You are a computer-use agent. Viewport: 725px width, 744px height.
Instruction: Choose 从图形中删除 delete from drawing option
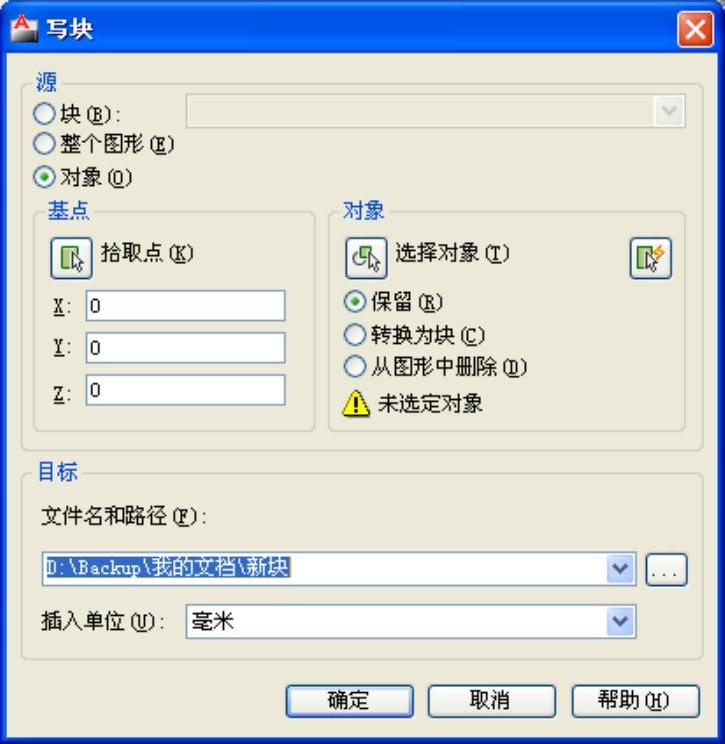(354, 366)
